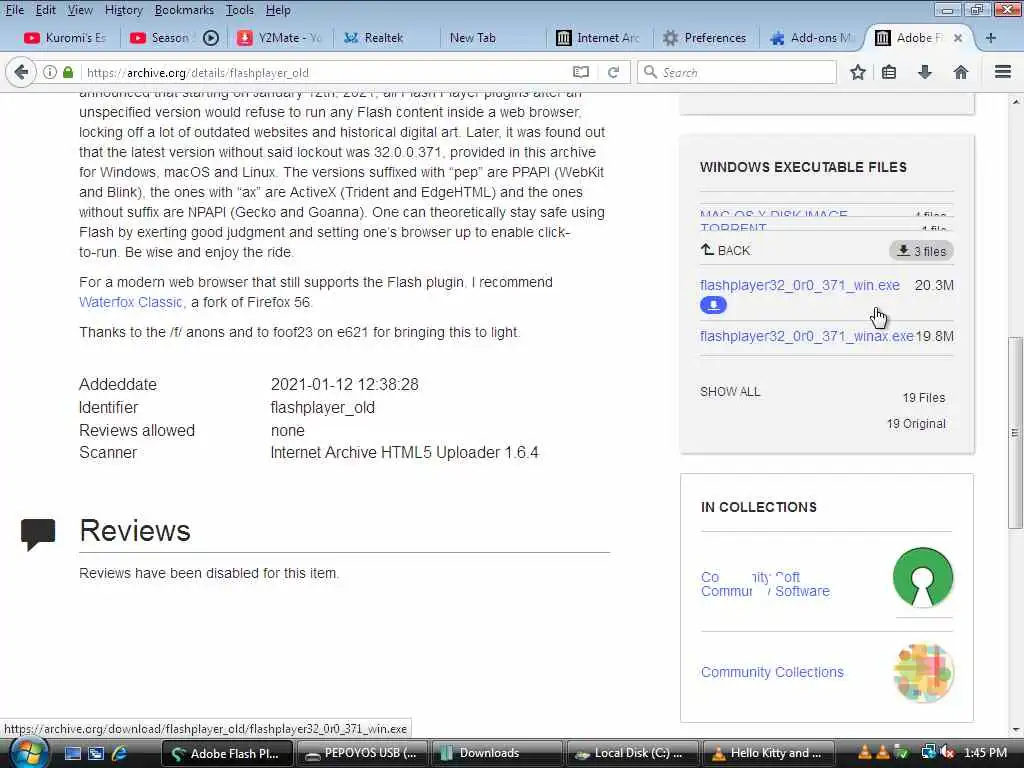The image size is (1024, 768).
Task: Click the '19 Files' count text
Action: click(923, 398)
